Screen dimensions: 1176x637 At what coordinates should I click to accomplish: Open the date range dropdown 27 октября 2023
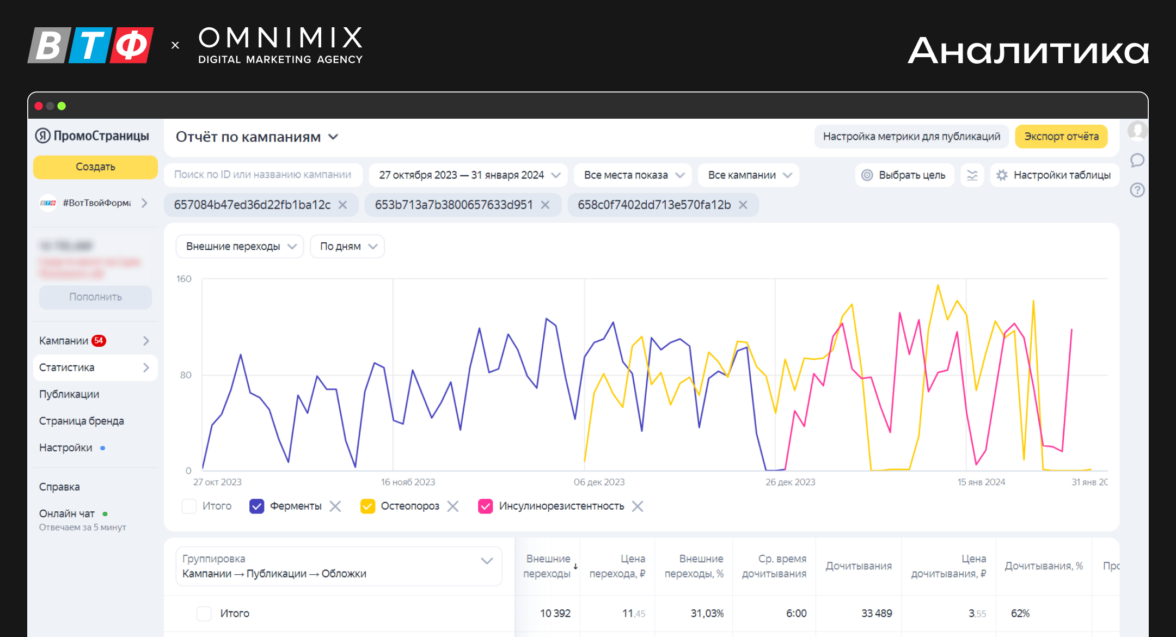click(x=468, y=175)
